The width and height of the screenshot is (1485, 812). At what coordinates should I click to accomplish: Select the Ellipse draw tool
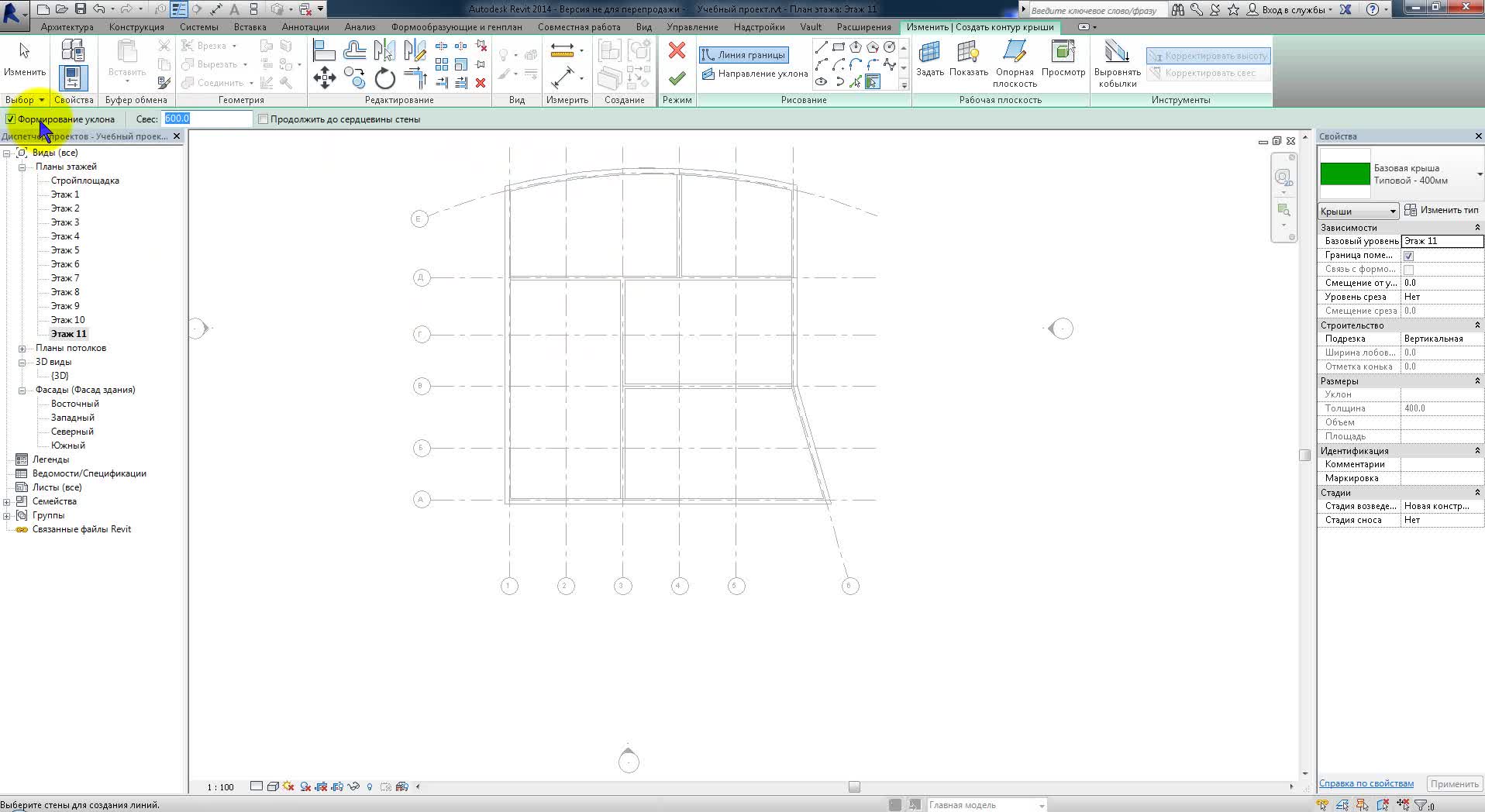[x=822, y=81]
